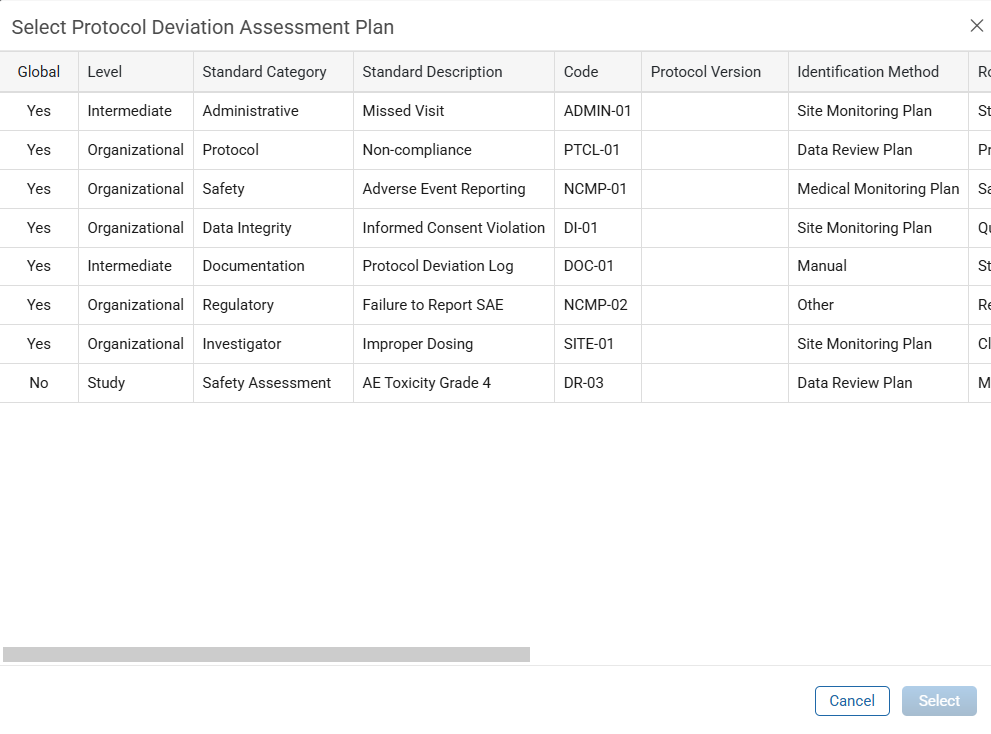Click the SITE-01 code cell
This screenshot has height=734, width=991.
coord(598,345)
